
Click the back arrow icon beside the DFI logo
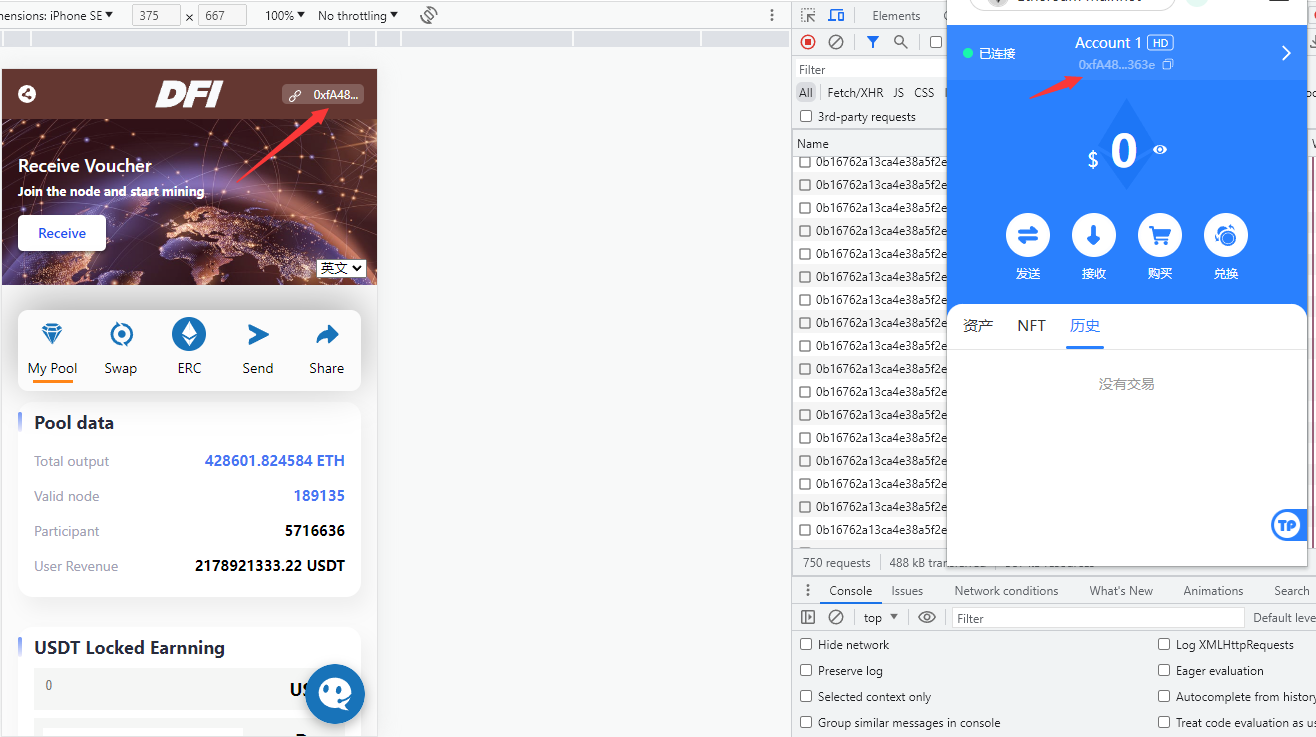click(x=27, y=94)
